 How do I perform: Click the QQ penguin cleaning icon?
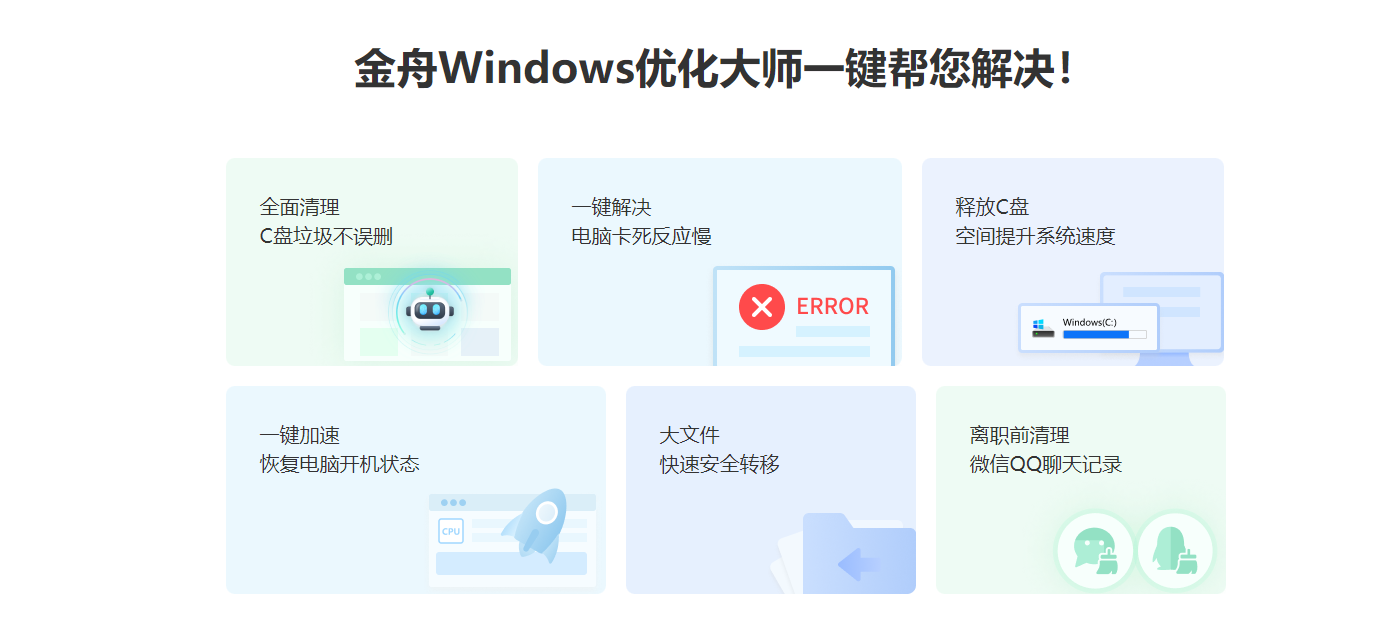pos(1175,551)
